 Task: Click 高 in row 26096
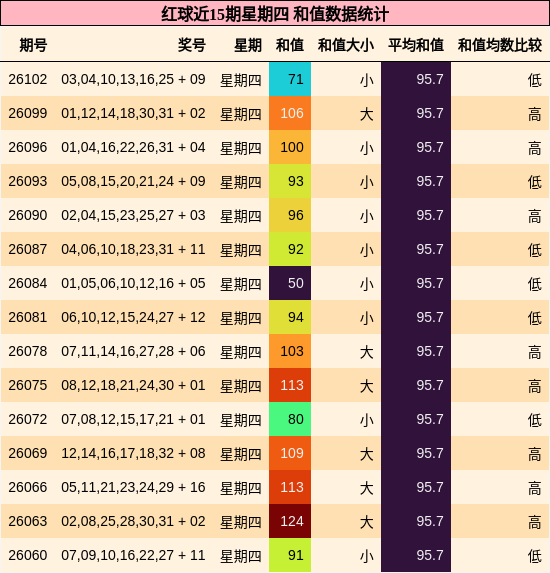535,148
